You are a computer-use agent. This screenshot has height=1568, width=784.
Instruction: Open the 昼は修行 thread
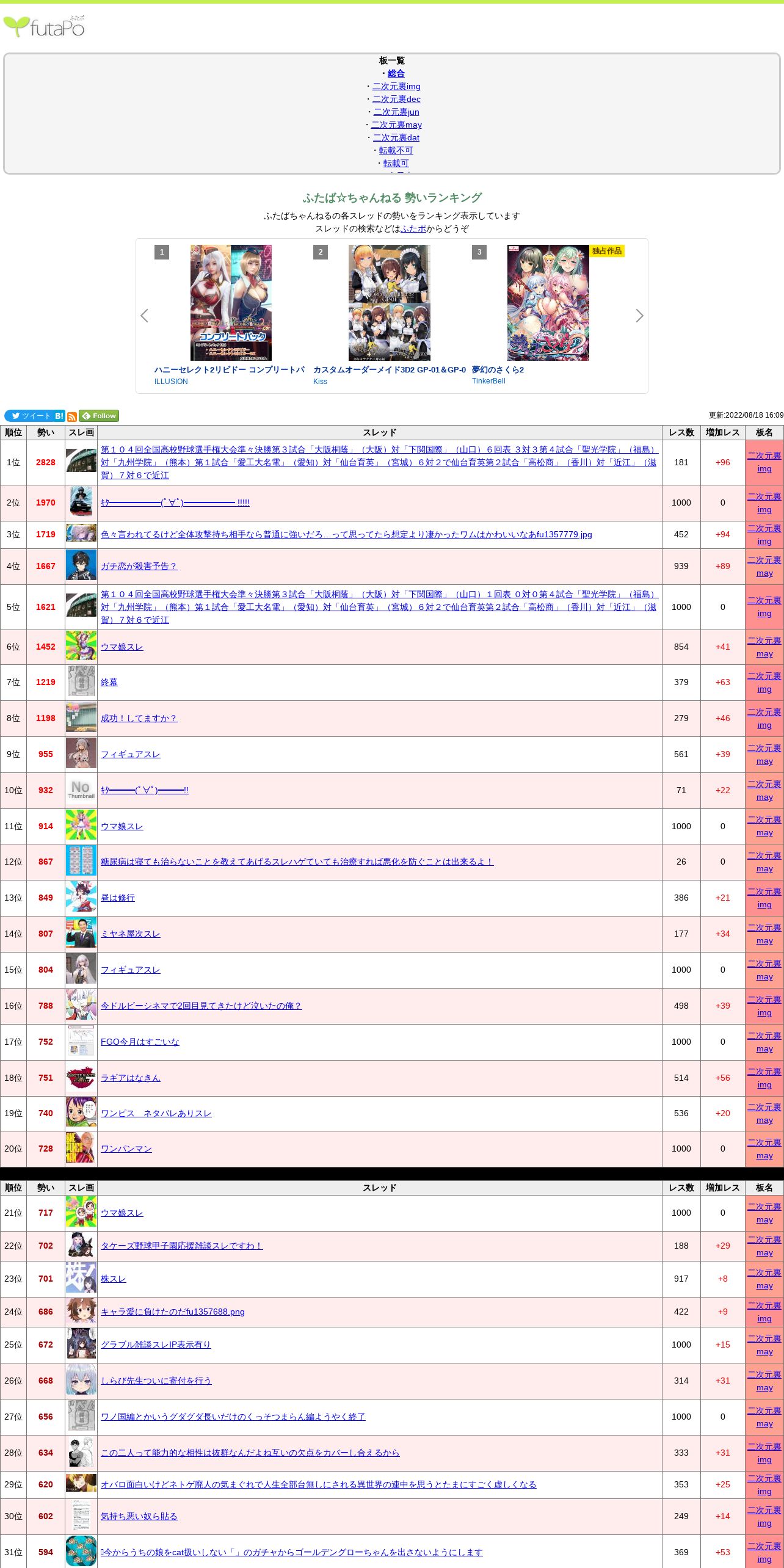pos(118,898)
